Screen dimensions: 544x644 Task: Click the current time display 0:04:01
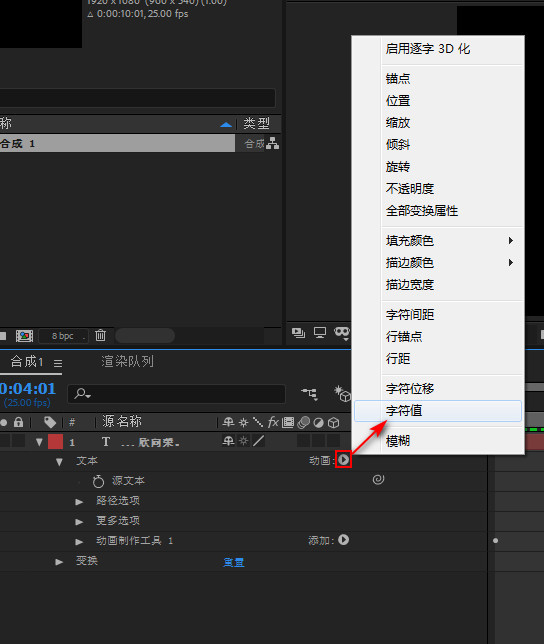(x=28, y=389)
